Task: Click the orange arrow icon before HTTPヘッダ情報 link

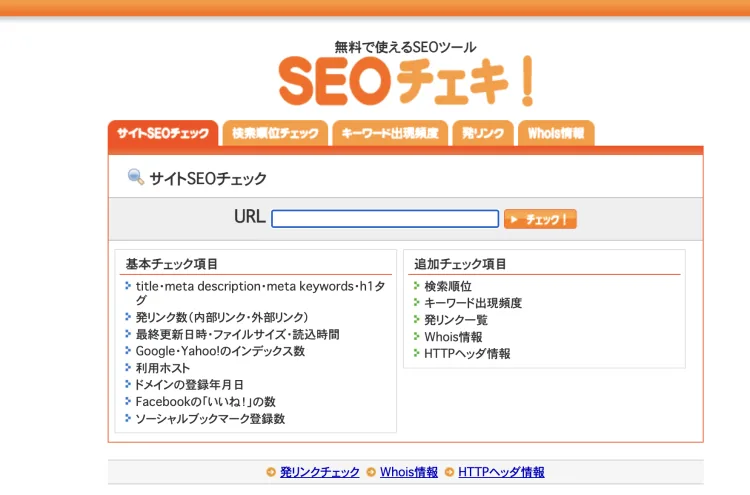Action: pos(449,472)
